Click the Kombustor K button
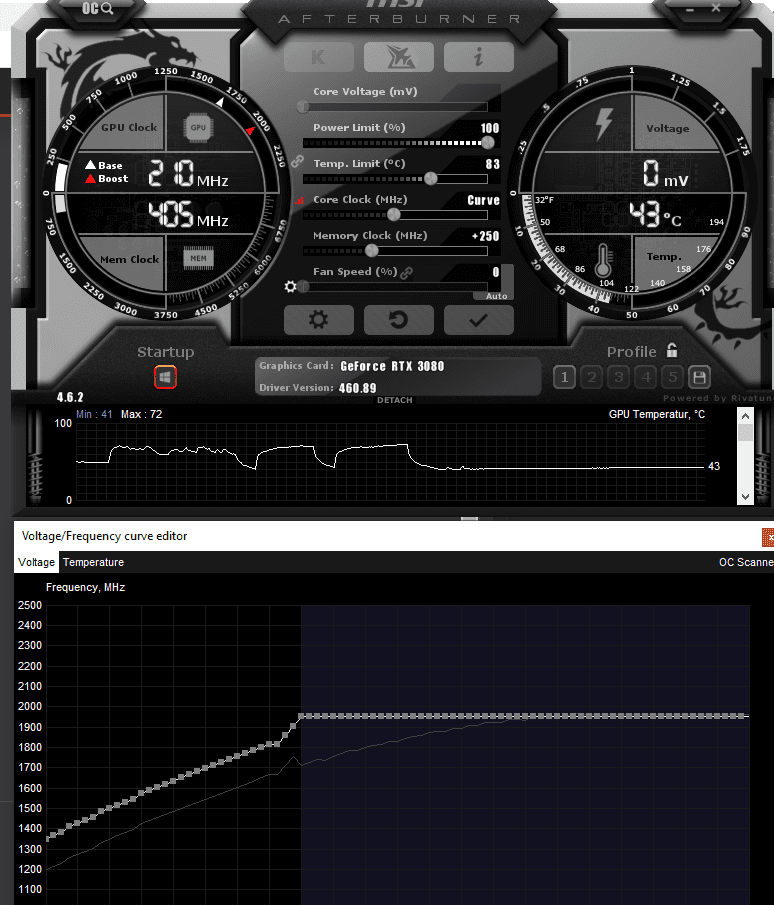 319,57
